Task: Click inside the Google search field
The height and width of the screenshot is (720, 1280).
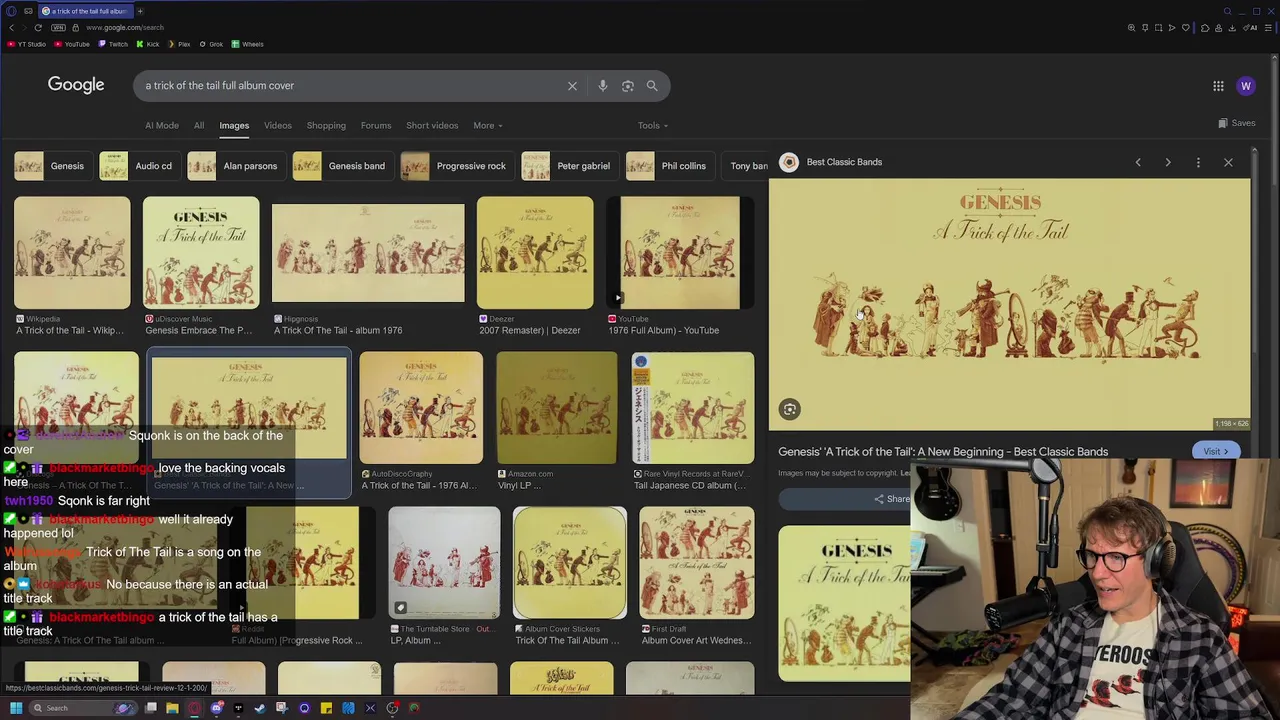Action: [350, 86]
